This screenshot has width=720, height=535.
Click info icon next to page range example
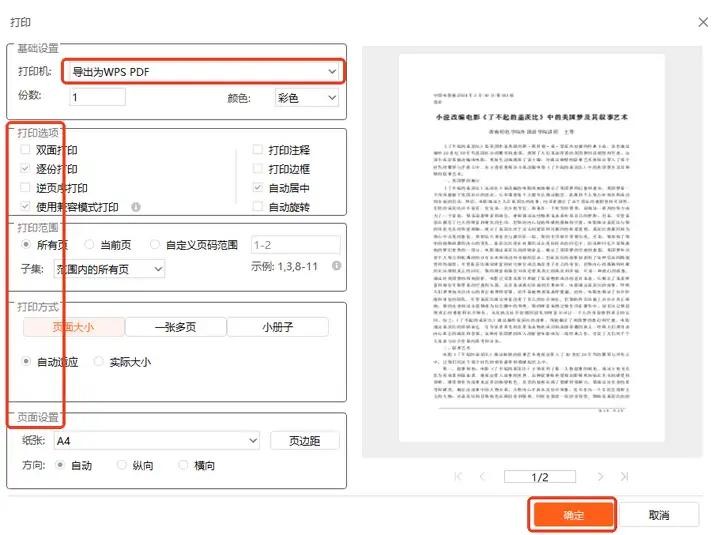pyautogui.click(x=336, y=266)
